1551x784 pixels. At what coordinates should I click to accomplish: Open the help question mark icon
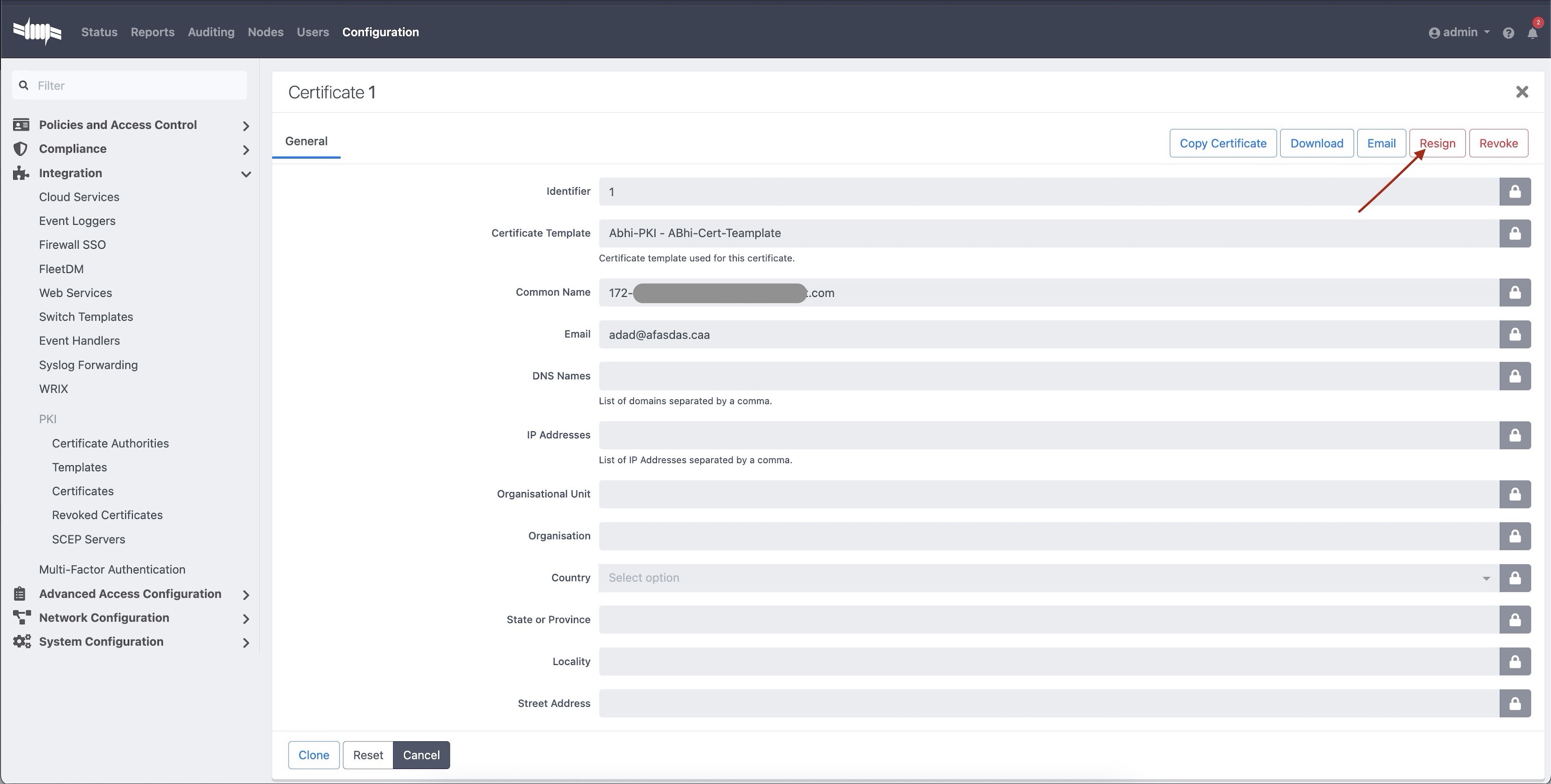coord(1508,33)
